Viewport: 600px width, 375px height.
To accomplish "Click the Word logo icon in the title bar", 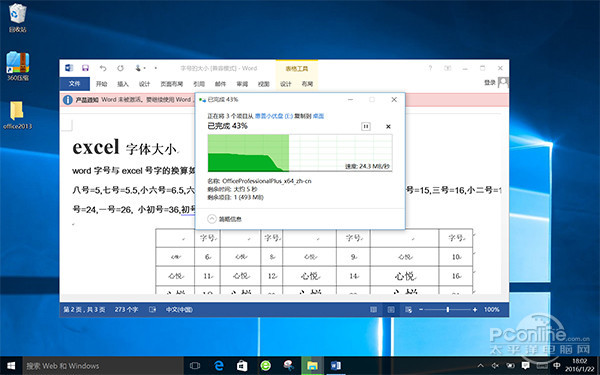I will pyautogui.click(x=69, y=68).
